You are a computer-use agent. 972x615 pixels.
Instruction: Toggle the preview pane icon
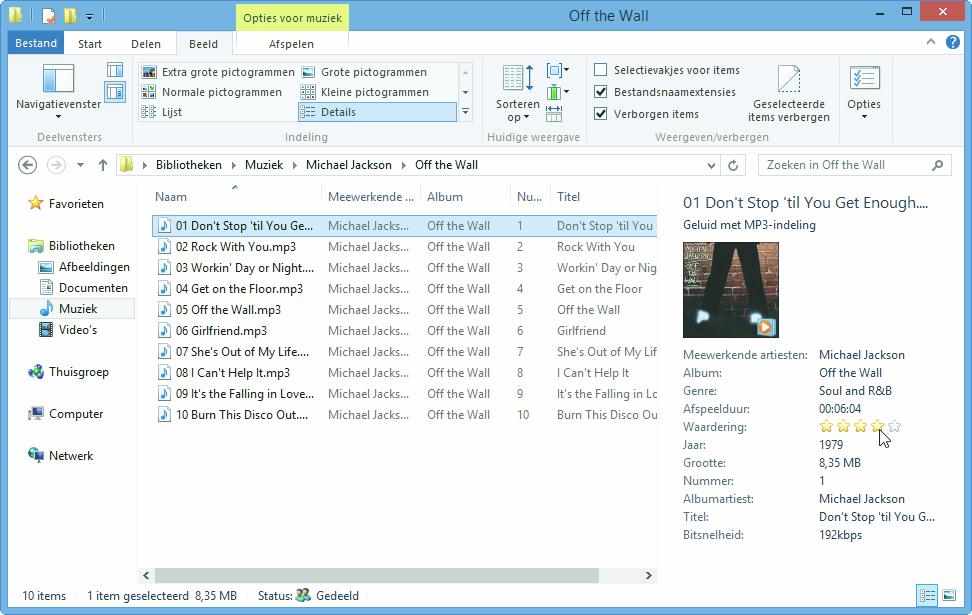coord(115,69)
